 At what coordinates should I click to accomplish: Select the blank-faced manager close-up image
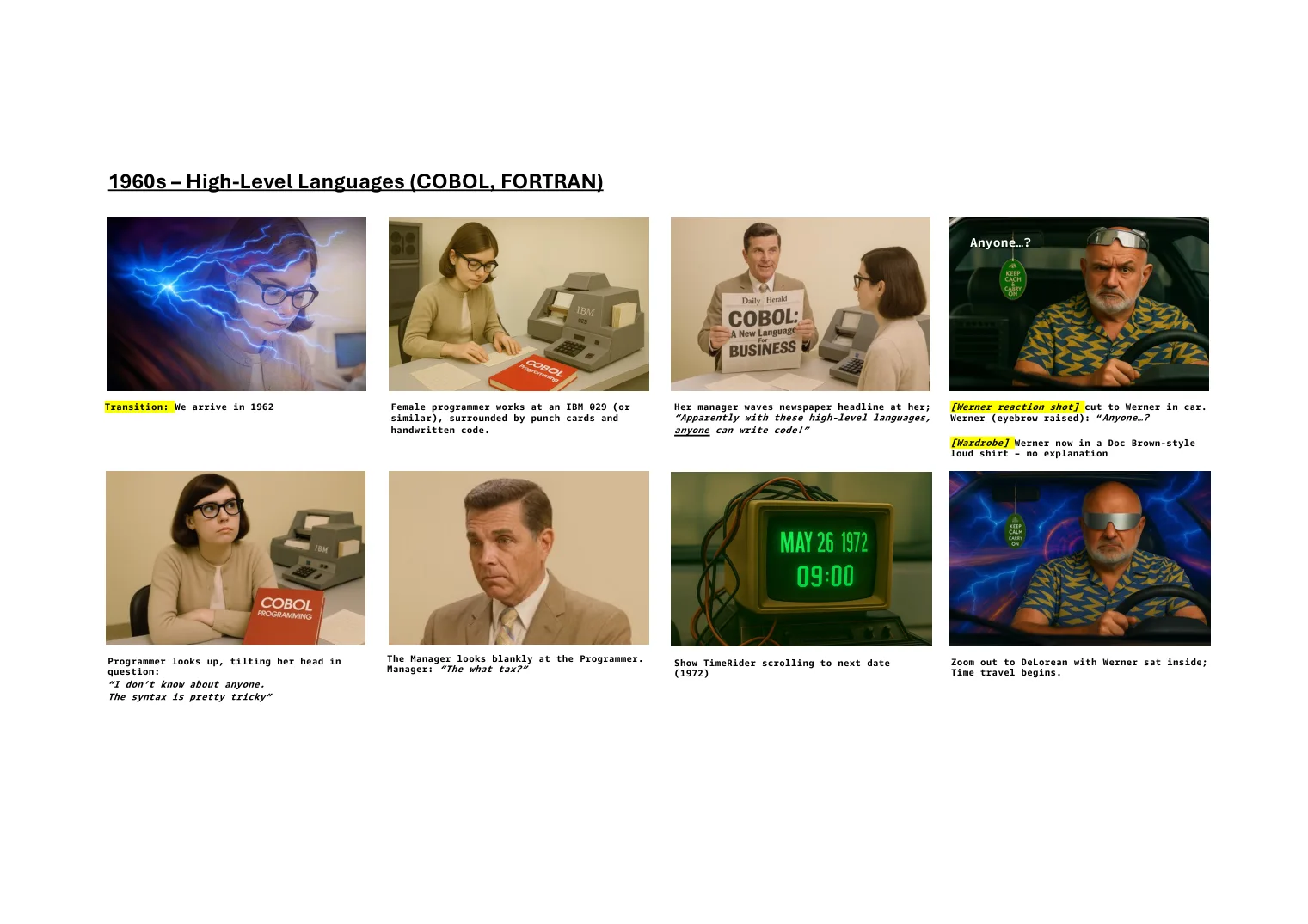pyautogui.click(x=519, y=558)
